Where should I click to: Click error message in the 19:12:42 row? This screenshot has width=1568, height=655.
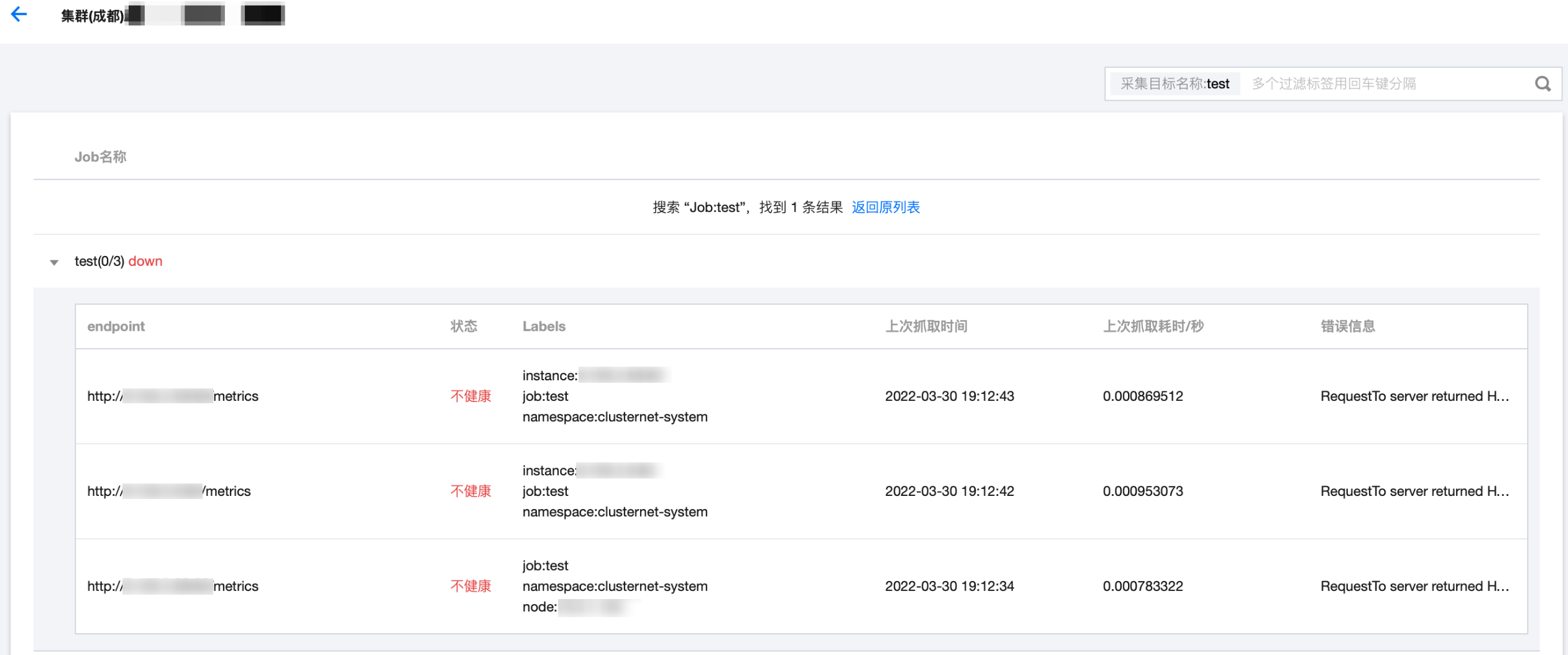[1414, 491]
